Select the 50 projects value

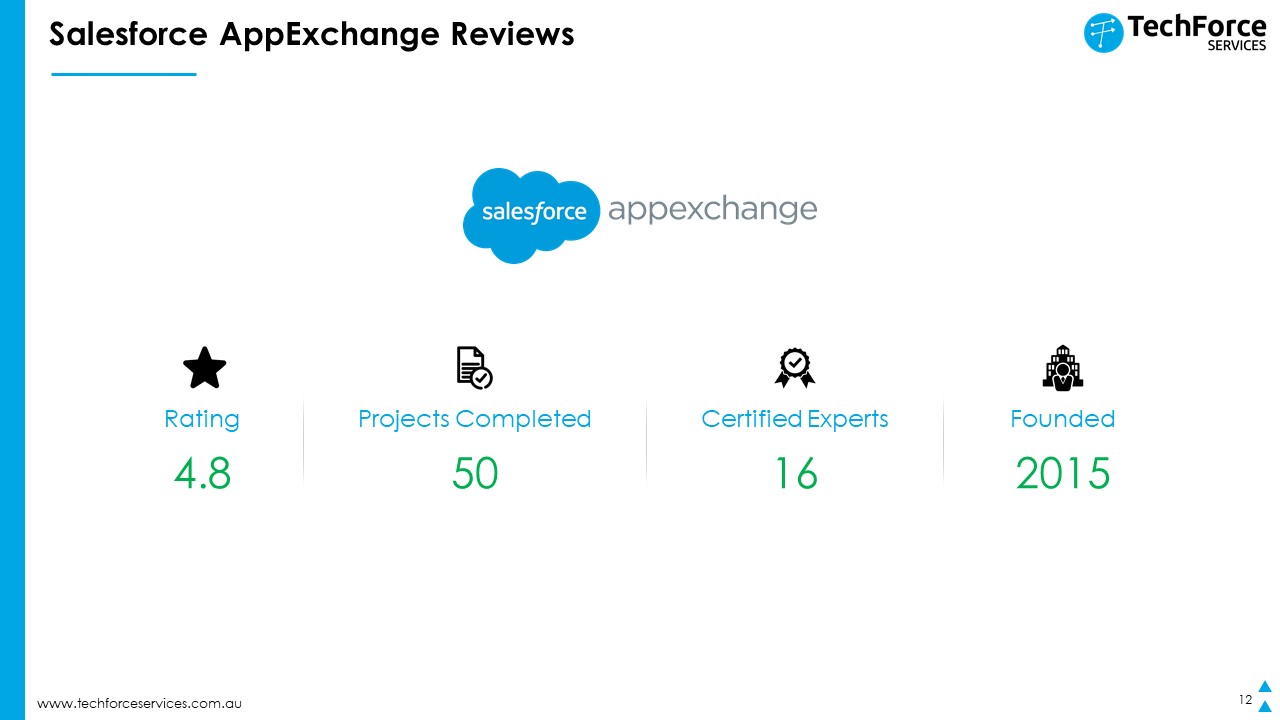[475, 473]
